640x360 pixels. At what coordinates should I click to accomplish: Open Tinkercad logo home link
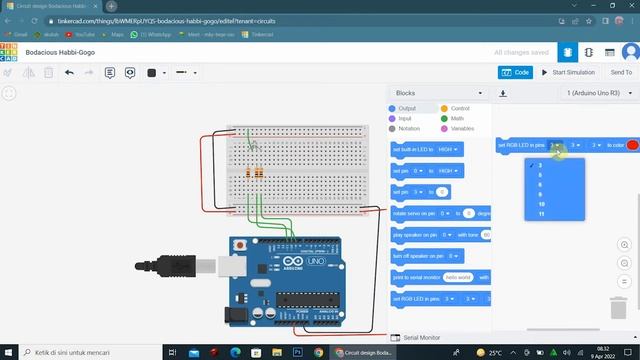9,52
